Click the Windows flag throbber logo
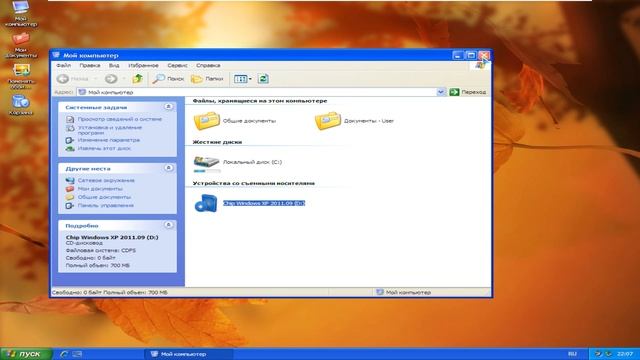 480,66
